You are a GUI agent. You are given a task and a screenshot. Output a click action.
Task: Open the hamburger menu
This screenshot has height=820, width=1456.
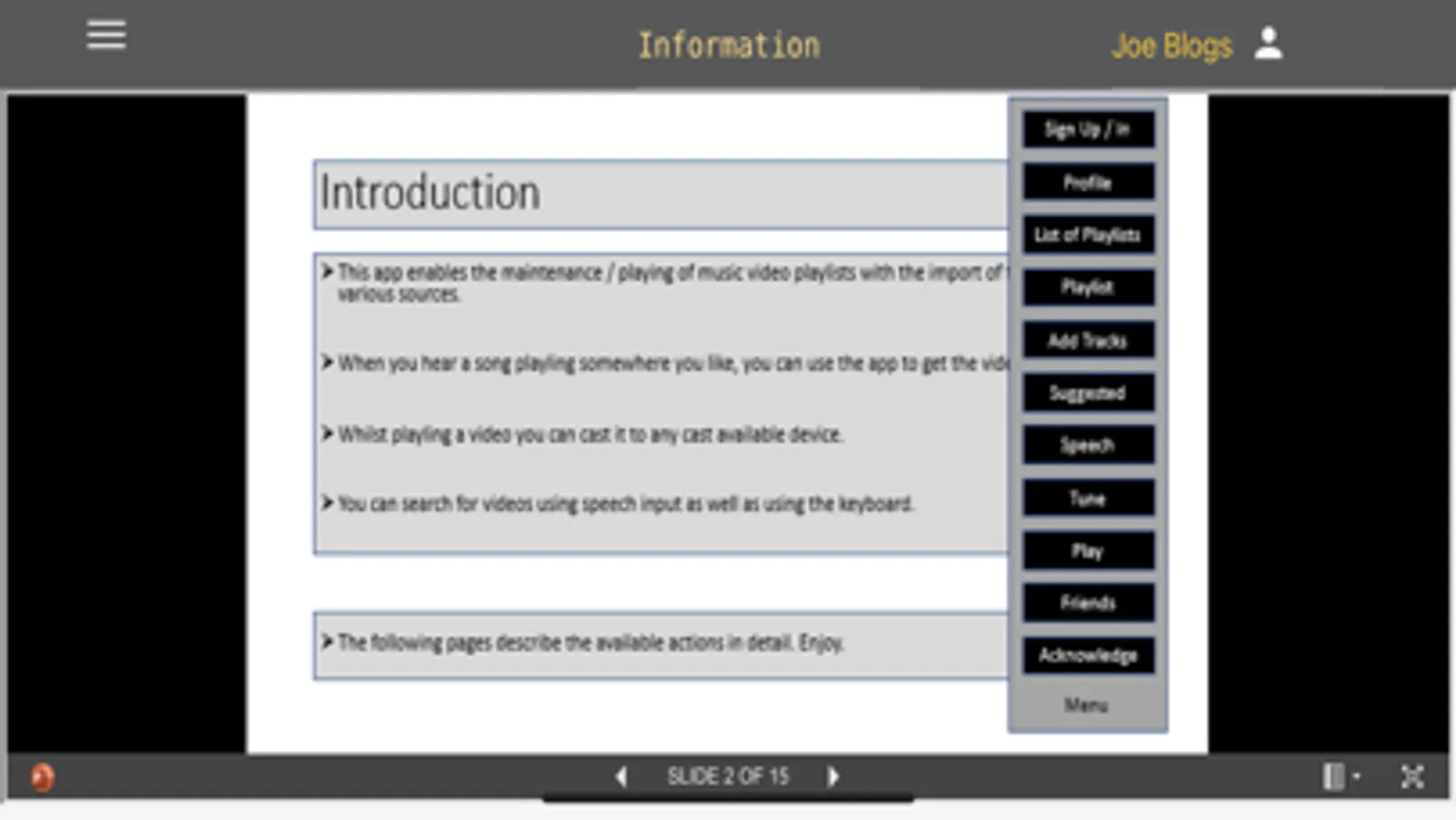coord(107,36)
